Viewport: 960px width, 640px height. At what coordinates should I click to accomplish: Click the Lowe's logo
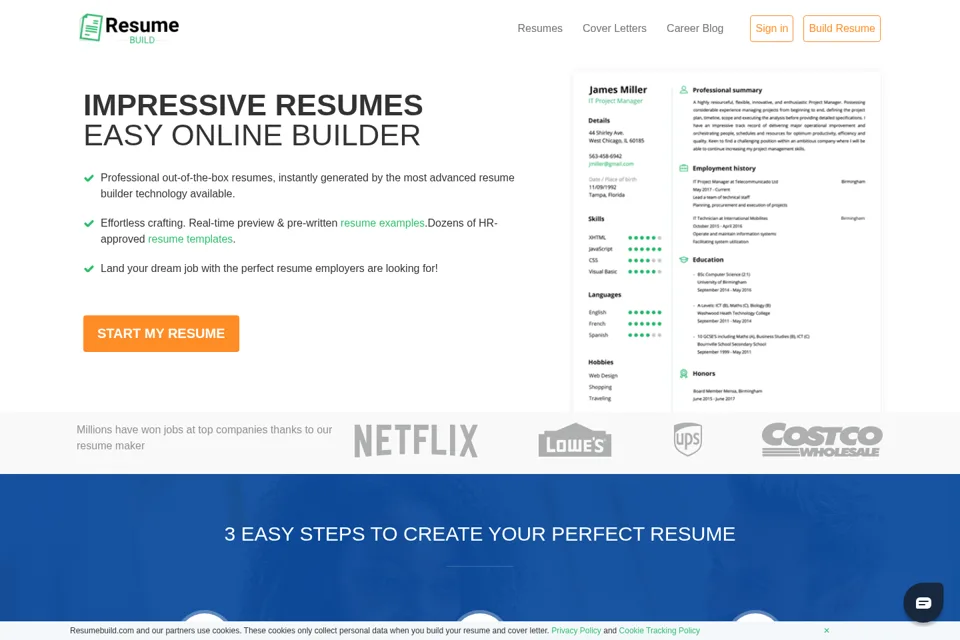click(574, 440)
